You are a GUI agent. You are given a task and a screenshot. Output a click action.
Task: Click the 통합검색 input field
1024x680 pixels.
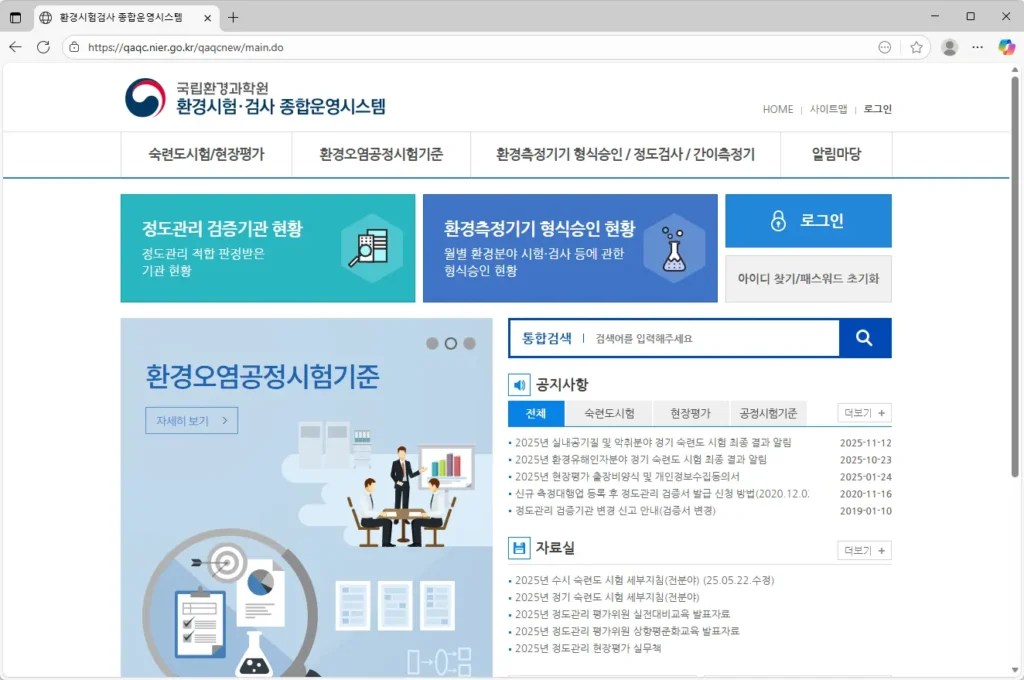714,338
